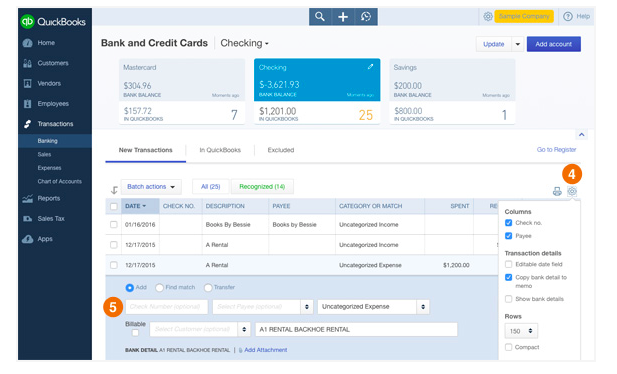The width and height of the screenshot is (617, 374).
Task: Click the Reports chart icon
Action: pos(28,198)
